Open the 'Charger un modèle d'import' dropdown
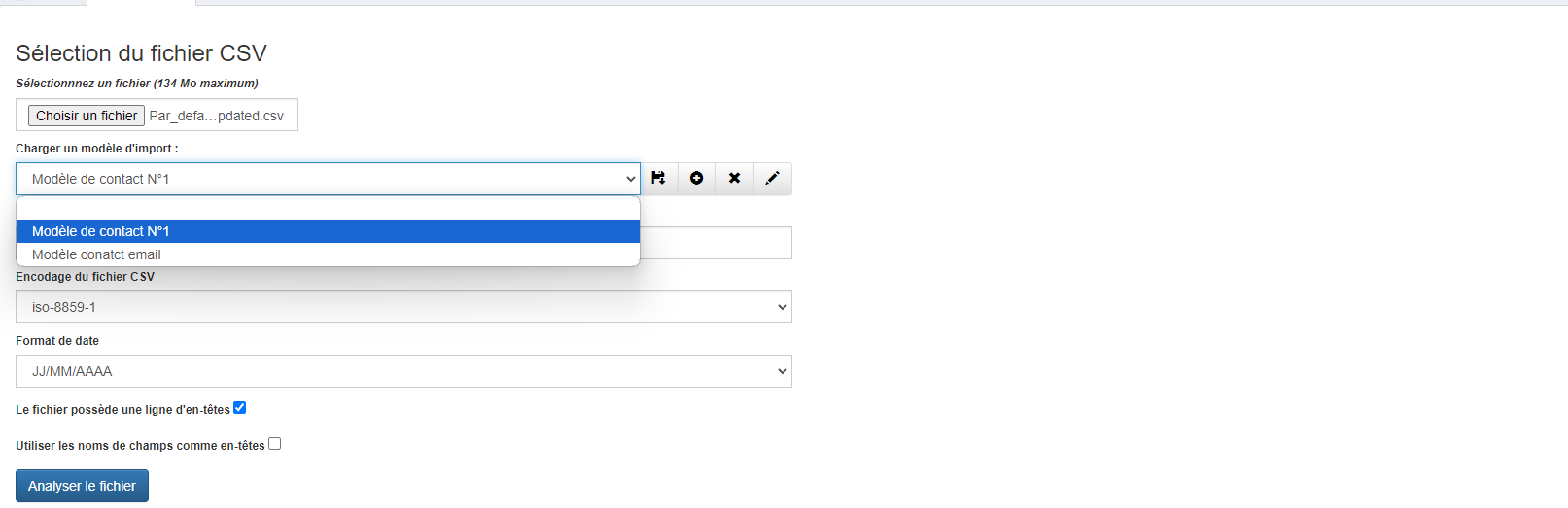The image size is (1568, 508). click(328, 179)
